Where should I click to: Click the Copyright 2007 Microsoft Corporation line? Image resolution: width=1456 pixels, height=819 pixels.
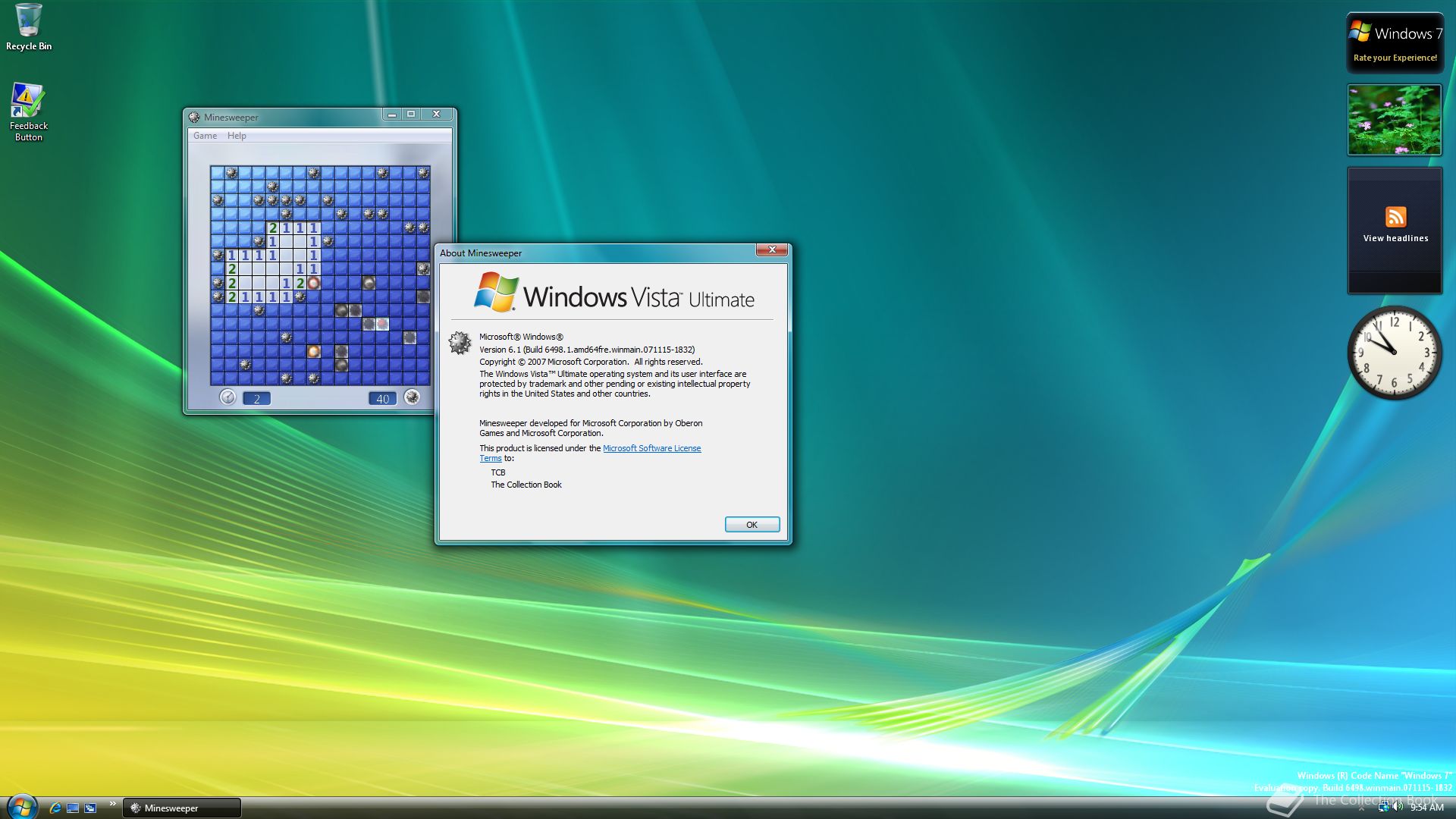(591, 362)
